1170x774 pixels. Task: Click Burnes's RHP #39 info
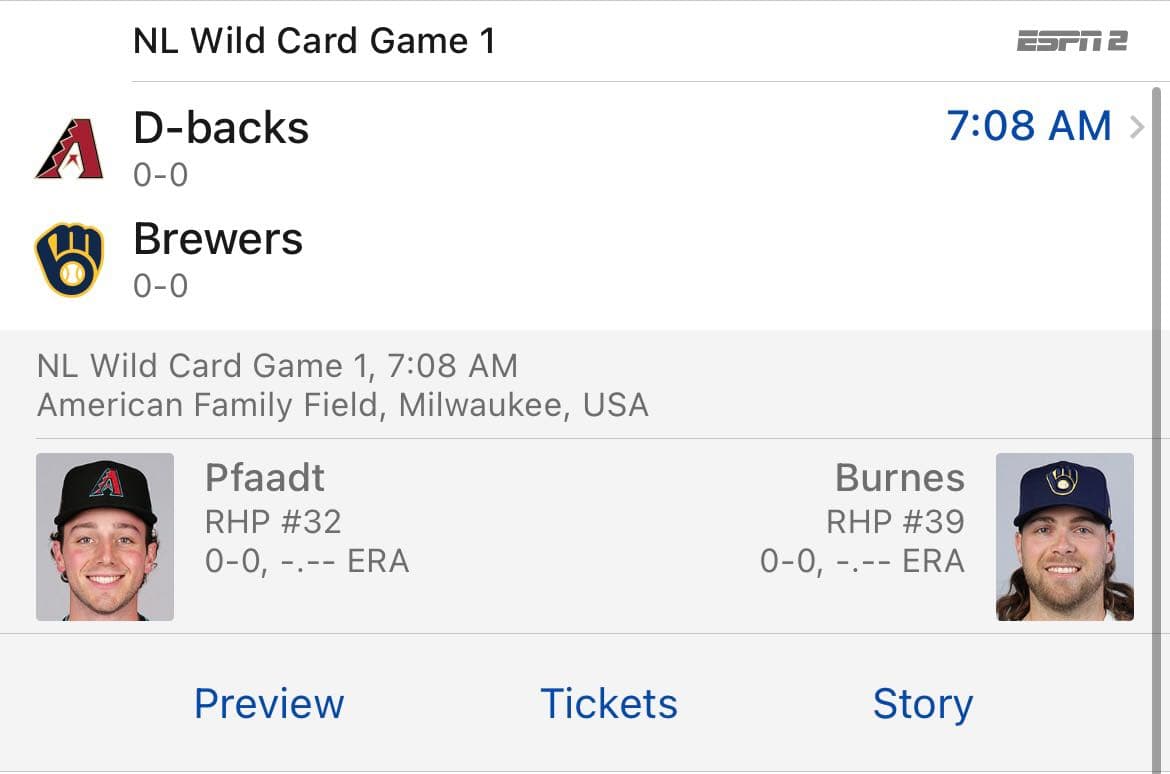pos(895,521)
